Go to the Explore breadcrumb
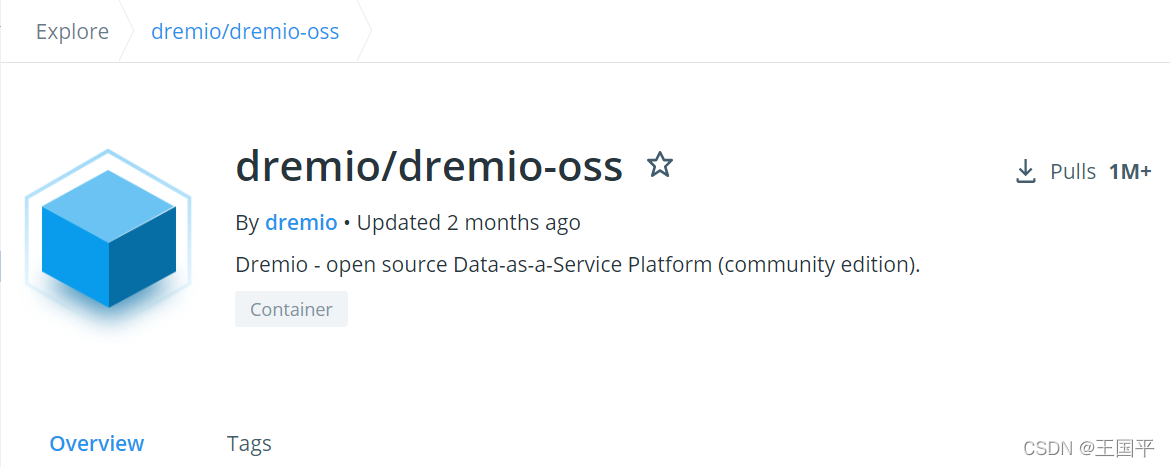This screenshot has height=467, width=1170. pyautogui.click(x=72, y=31)
